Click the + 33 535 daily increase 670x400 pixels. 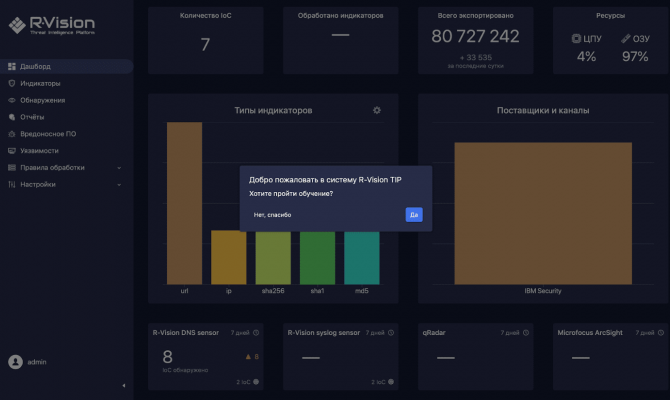click(476, 57)
